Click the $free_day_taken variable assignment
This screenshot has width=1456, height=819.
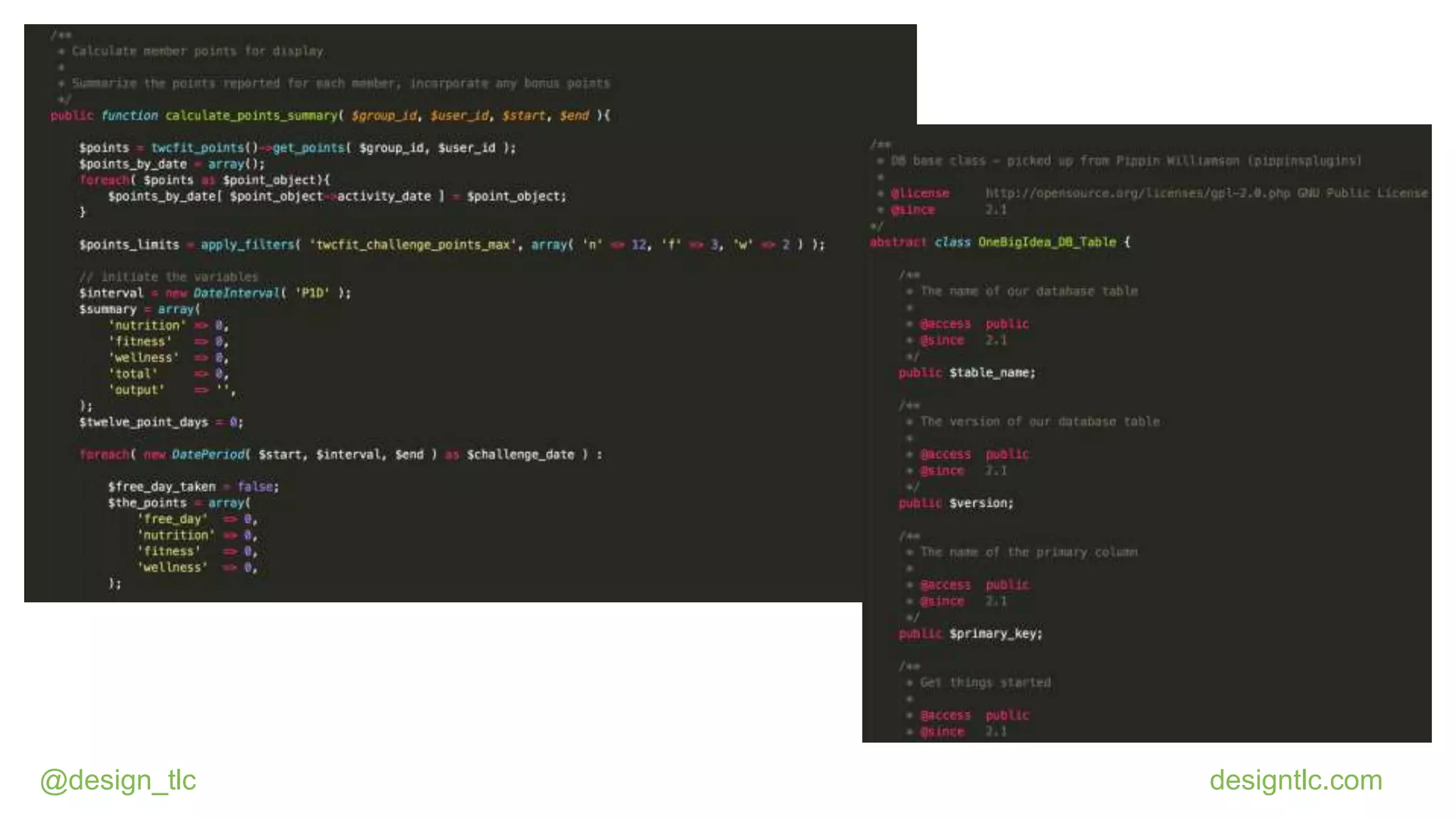click(x=161, y=487)
